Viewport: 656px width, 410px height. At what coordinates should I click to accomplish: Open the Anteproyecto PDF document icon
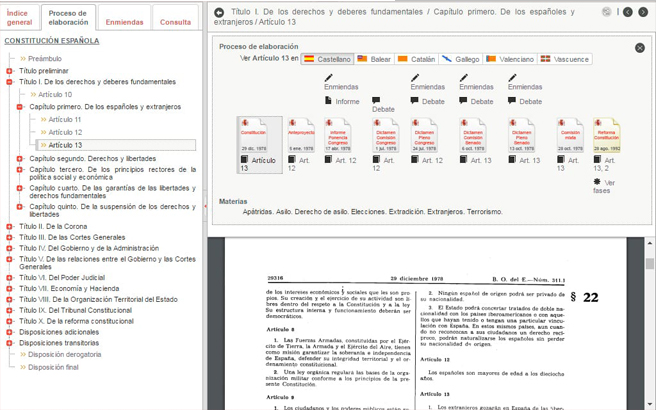(301, 134)
